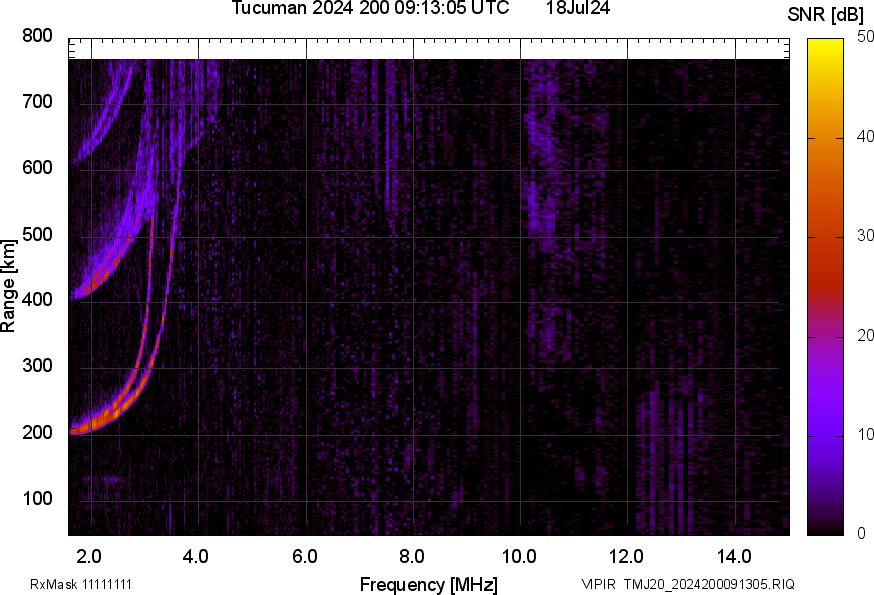Image resolution: width=874 pixels, height=595 pixels.
Task: Click the SNR color scale bar
Action: point(825,287)
